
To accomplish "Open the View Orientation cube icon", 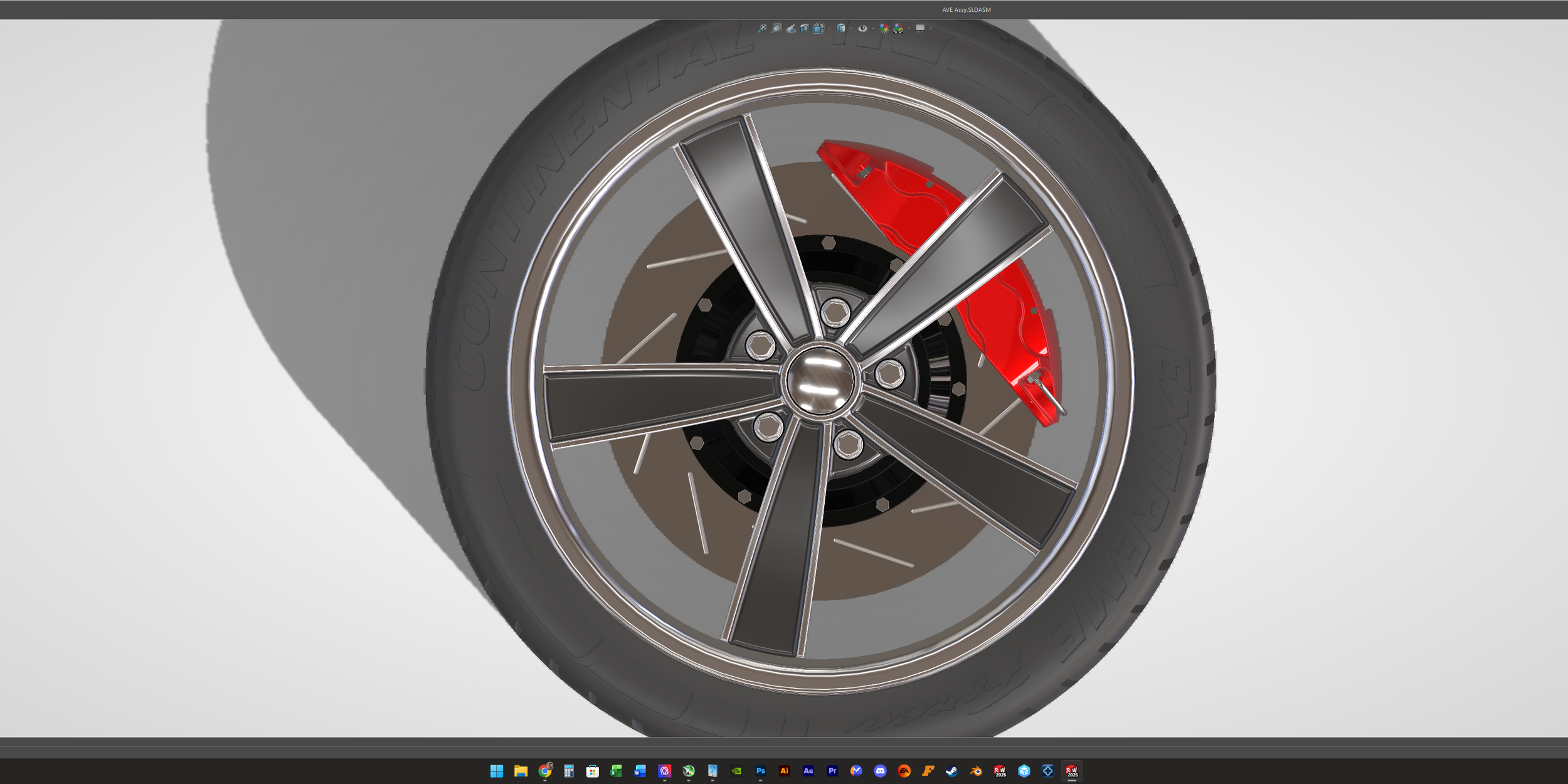I will [x=819, y=28].
